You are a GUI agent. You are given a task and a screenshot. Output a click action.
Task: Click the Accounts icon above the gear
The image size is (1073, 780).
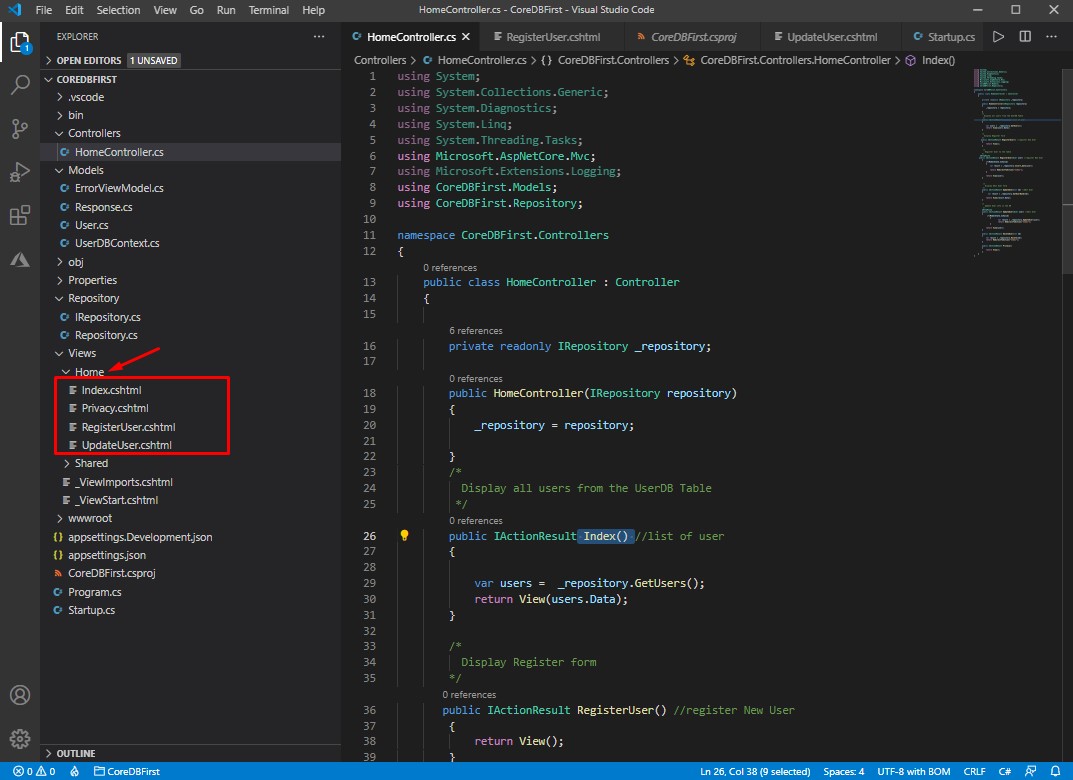[x=20, y=694]
